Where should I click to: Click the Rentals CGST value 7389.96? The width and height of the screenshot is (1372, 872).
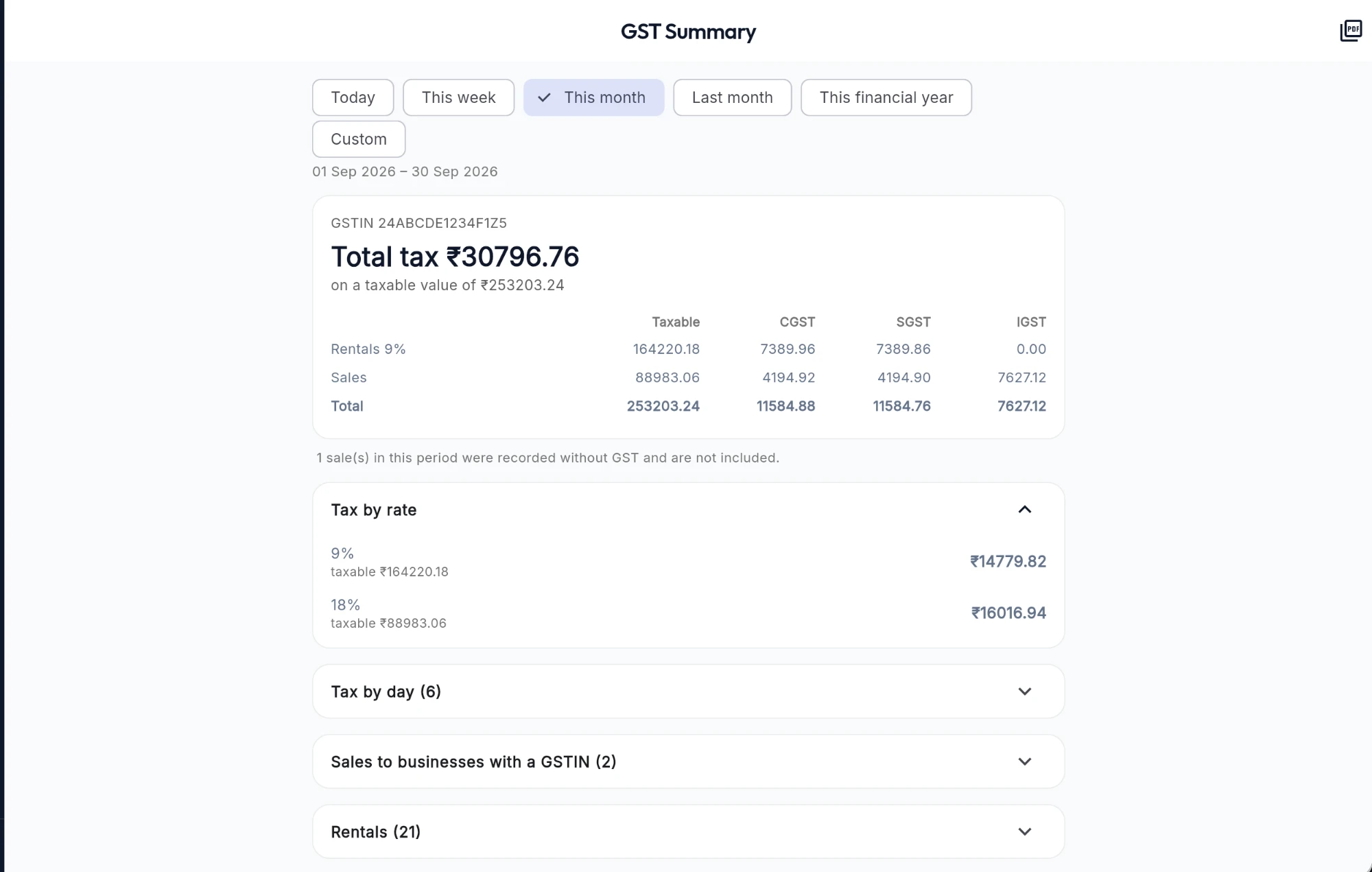[x=788, y=349]
